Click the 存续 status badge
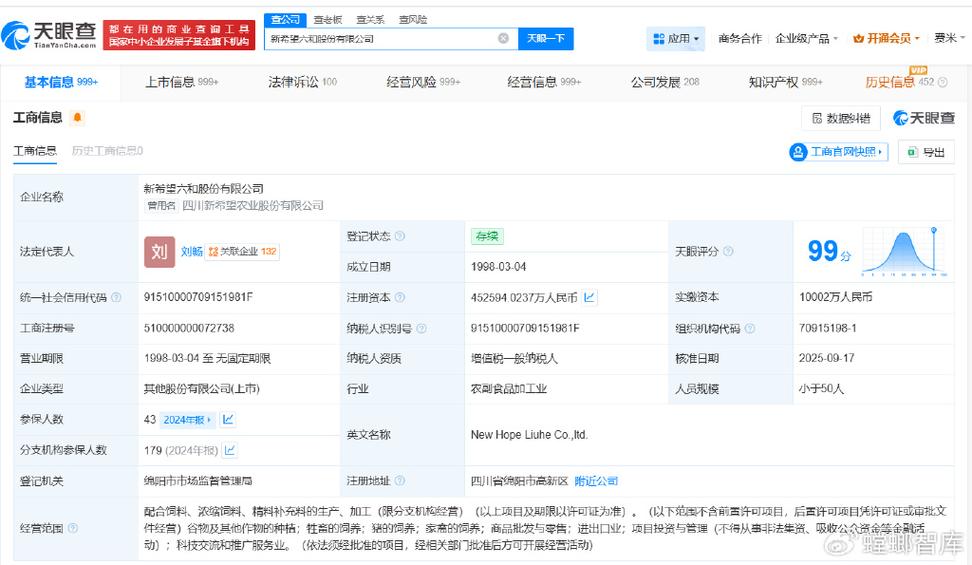The height and width of the screenshot is (565, 972). pyautogui.click(x=487, y=236)
